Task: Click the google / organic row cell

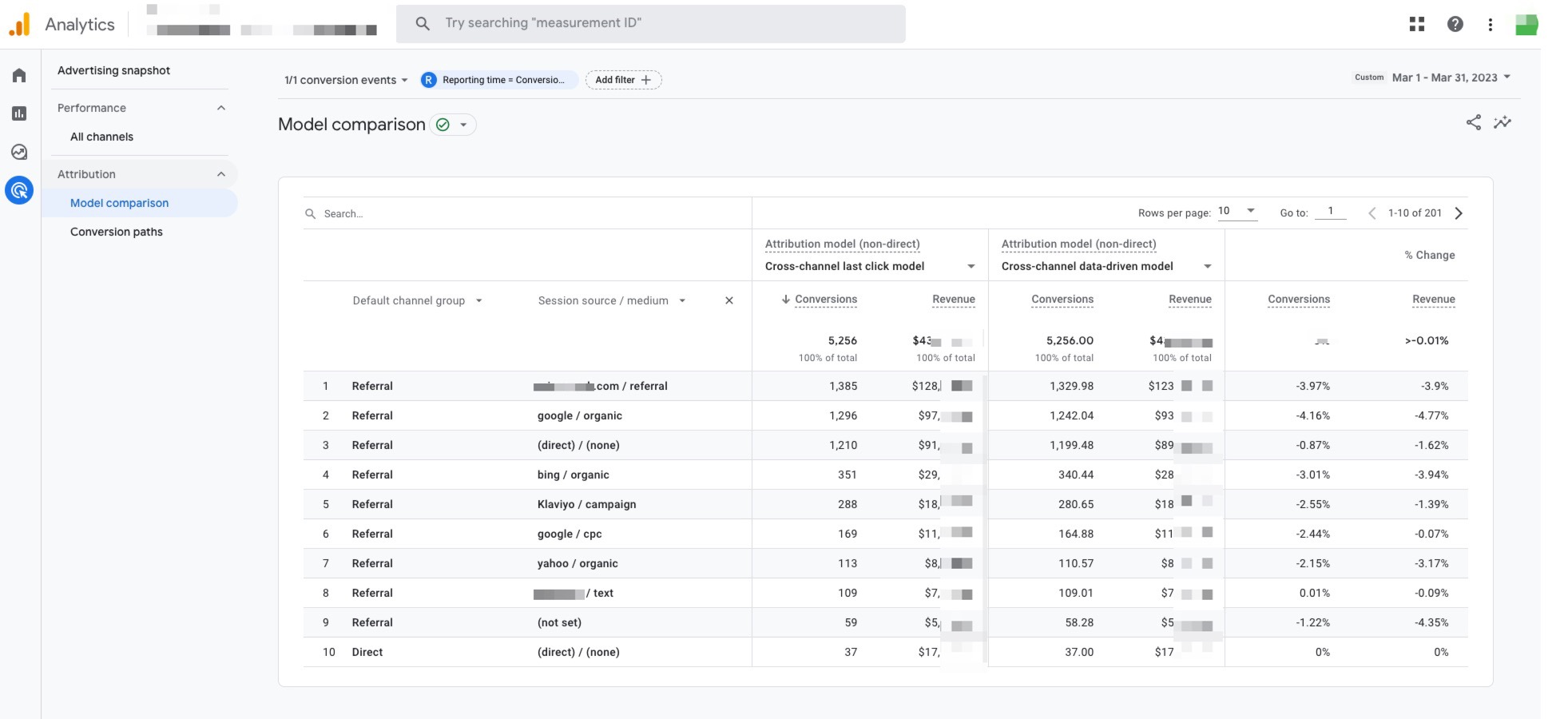Action: [x=579, y=415]
